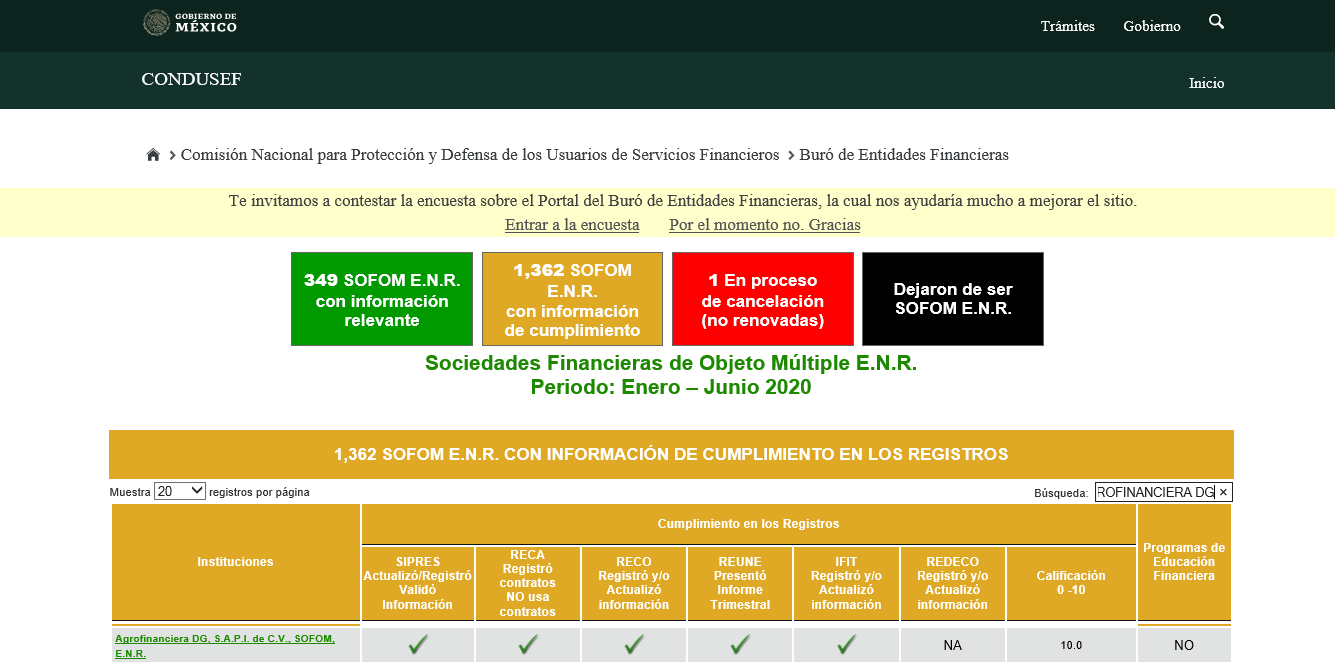Screen dimensions: 1335x662
Task: Select black Dejaron de ser SOFOM tile
Action: pyautogui.click(x=952, y=299)
